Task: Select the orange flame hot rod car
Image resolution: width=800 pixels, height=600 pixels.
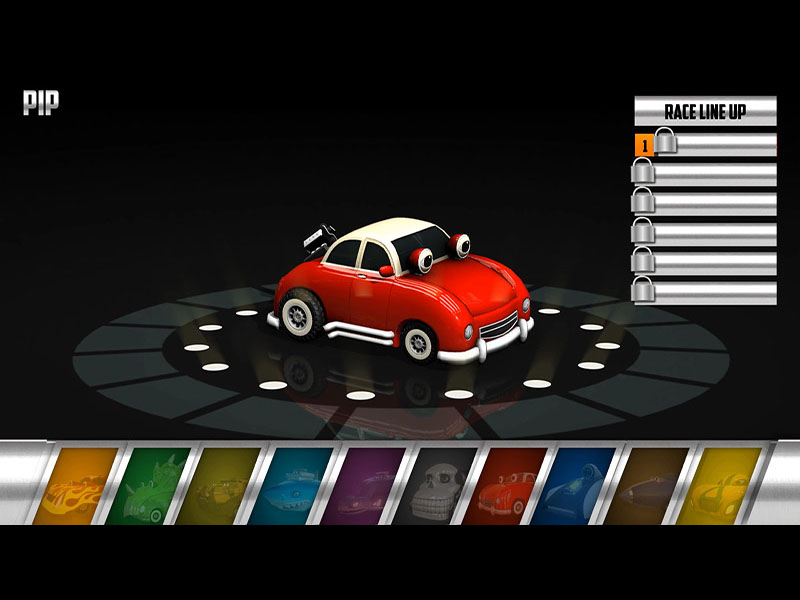Action: pos(76,486)
